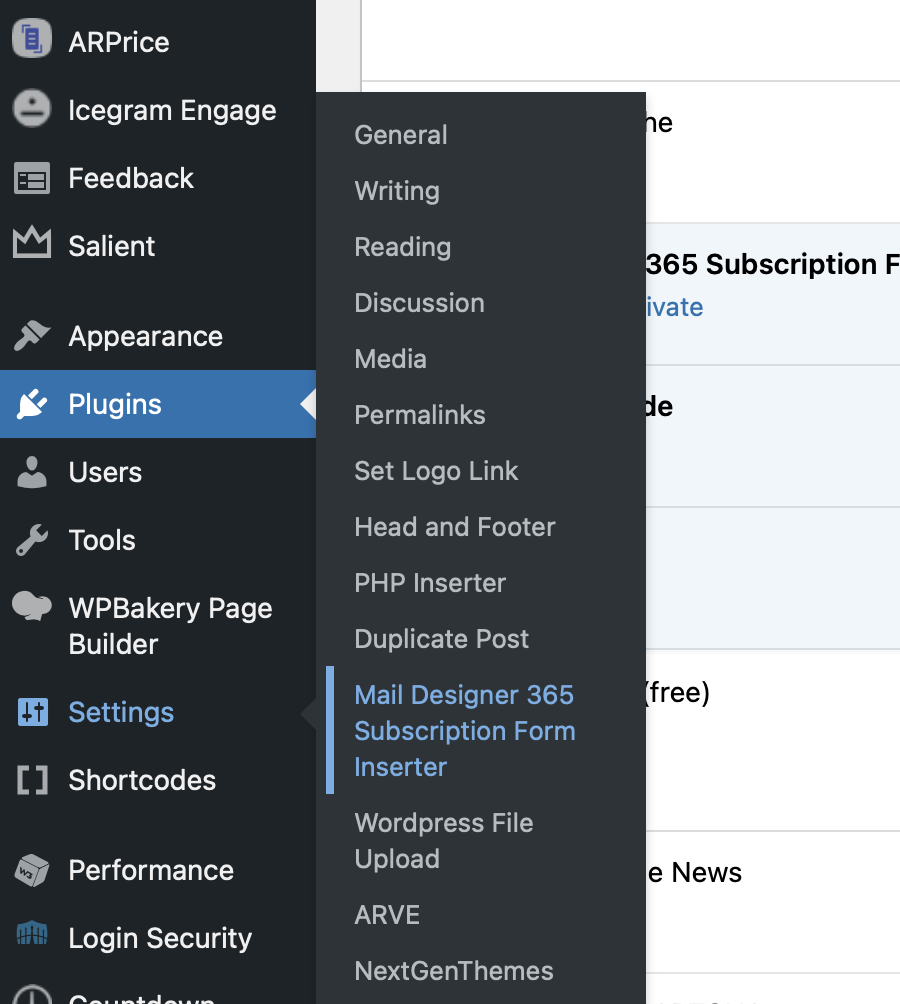Open the Performance menu
The image size is (900, 1004).
pyautogui.click(x=151, y=870)
